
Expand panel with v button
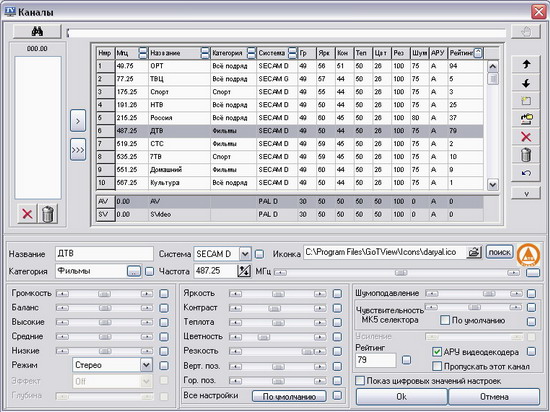526,194
